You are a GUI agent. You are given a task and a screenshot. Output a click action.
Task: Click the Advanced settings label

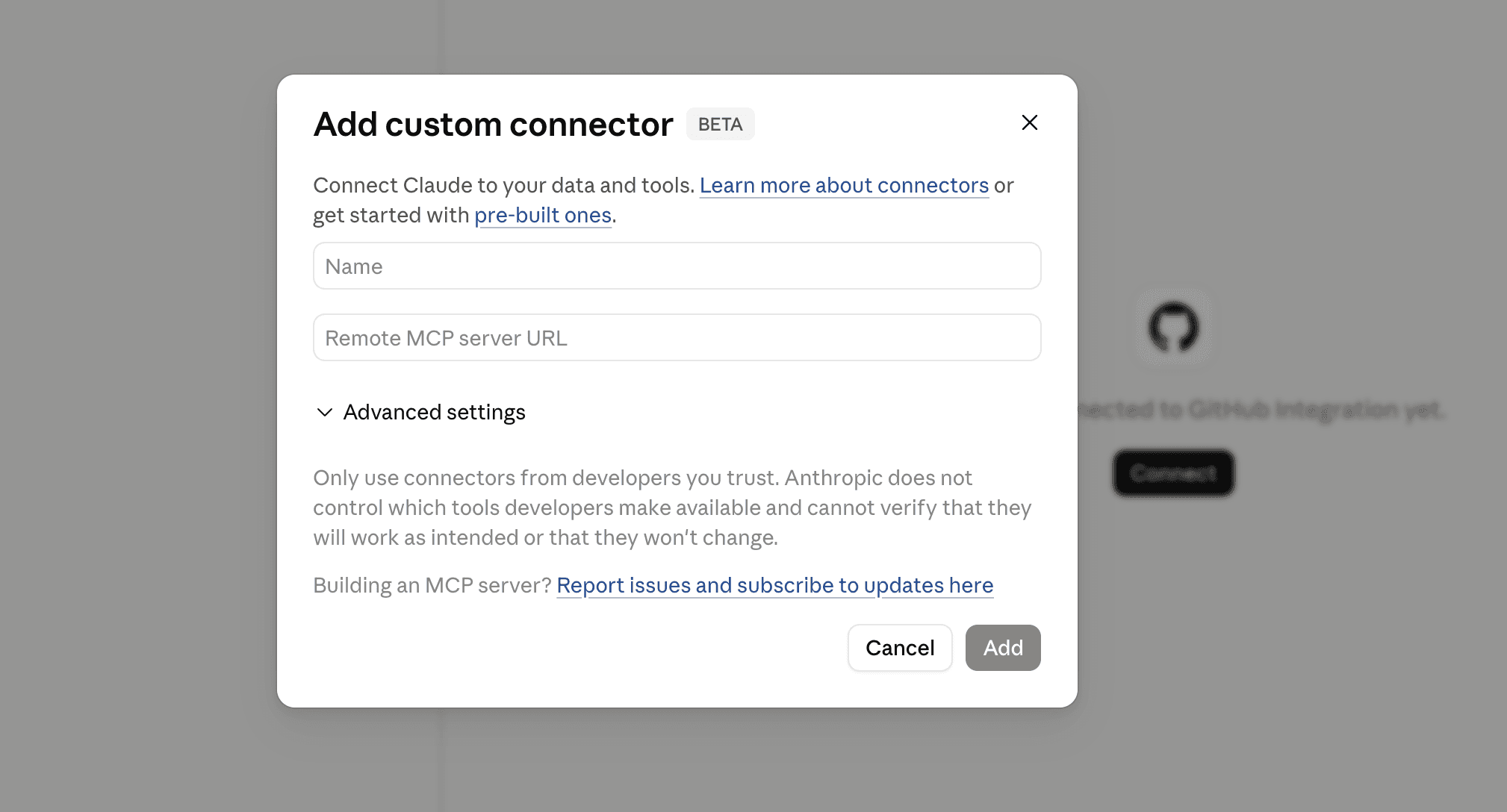434,412
